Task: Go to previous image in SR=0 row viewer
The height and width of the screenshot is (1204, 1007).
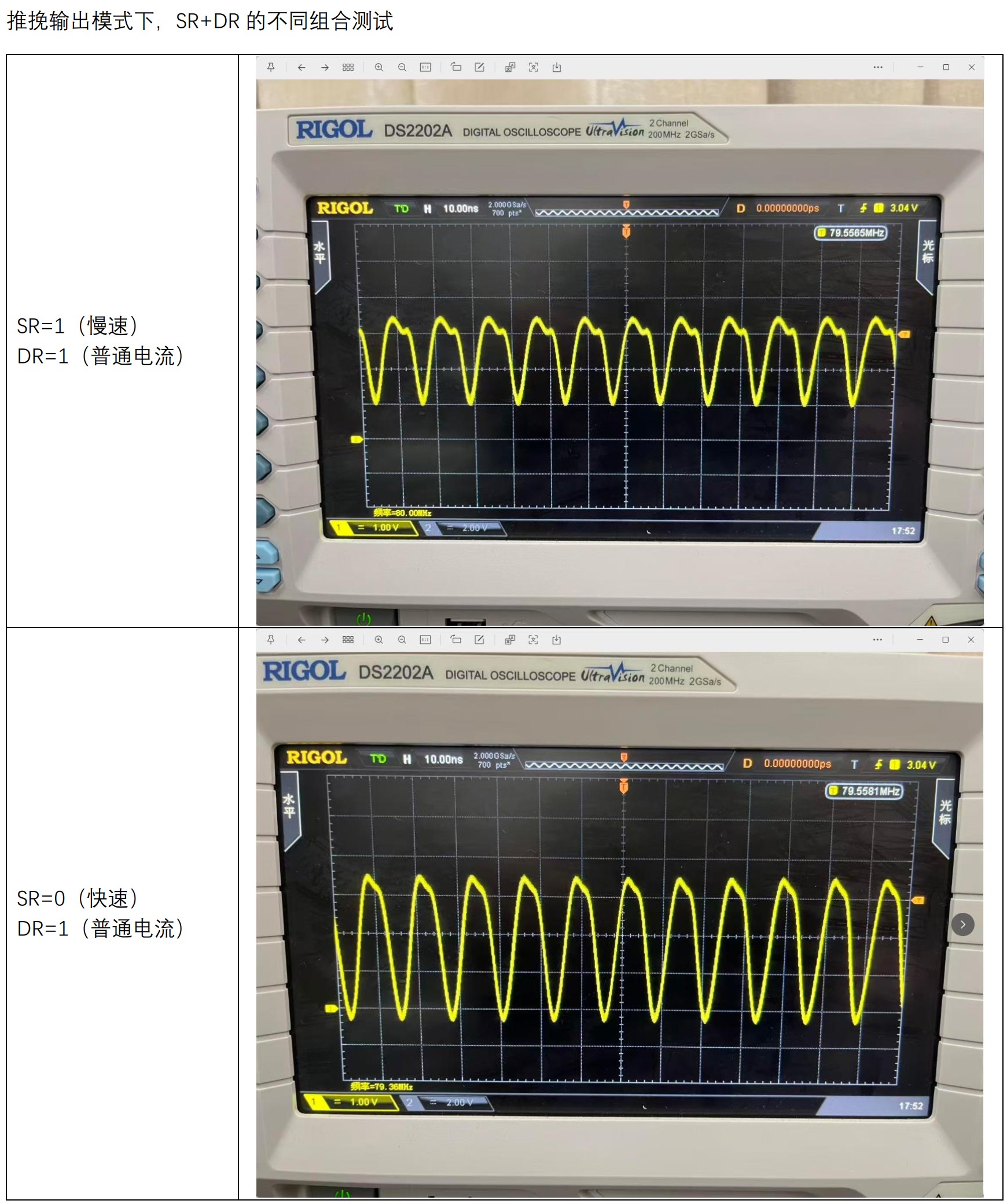Action: point(301,640)
